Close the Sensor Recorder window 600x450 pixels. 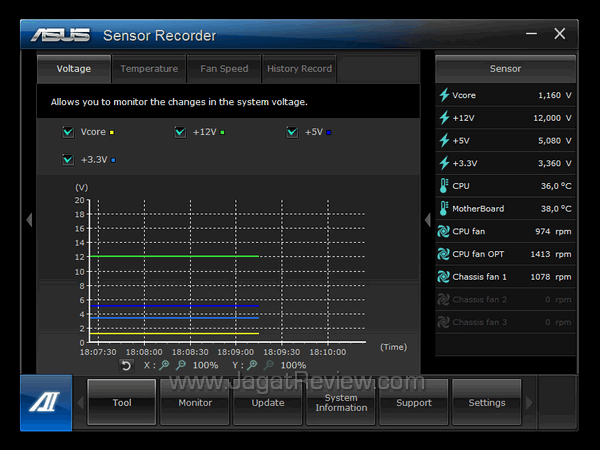point(560,34)
